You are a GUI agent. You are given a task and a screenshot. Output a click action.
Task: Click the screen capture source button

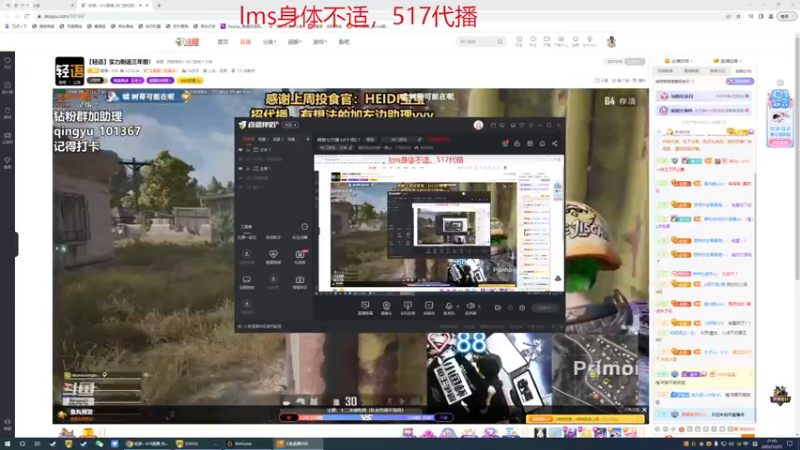(365, 307)
